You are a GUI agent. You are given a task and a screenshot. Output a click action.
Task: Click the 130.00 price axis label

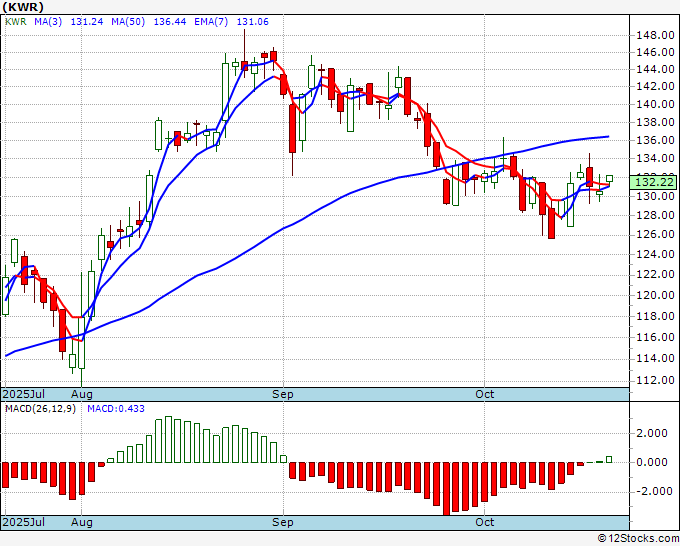pyautogui.click(x=655, y=196)
